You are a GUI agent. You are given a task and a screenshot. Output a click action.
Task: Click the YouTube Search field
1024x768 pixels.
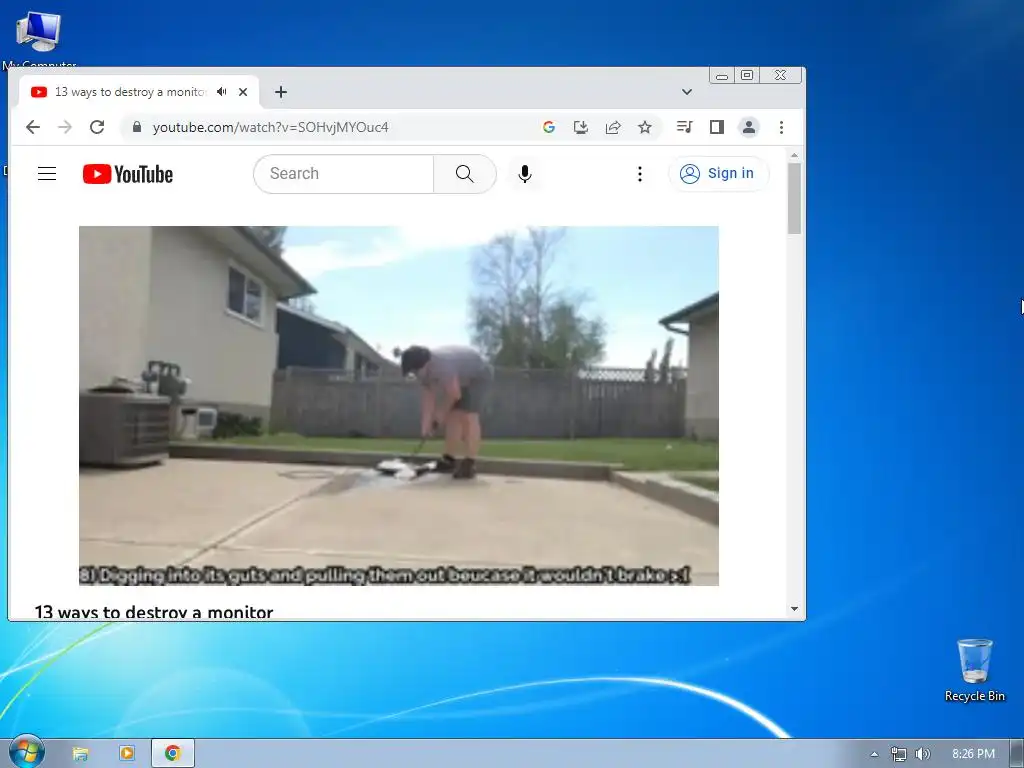click(344, 174)
